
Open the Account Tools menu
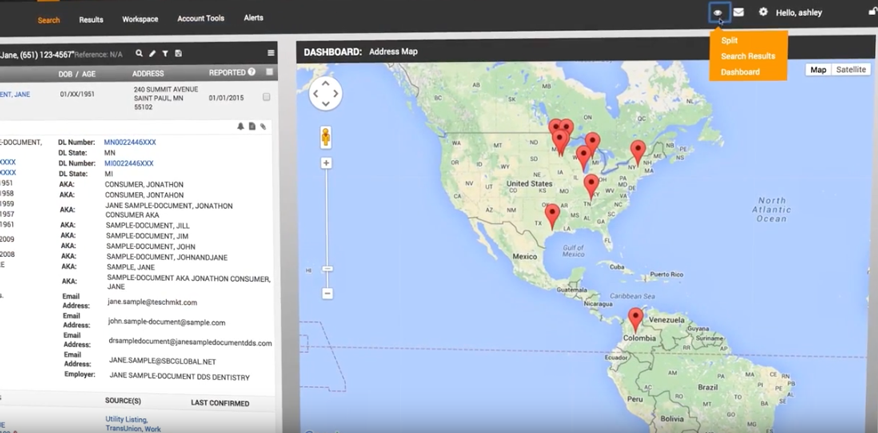(200, 19)
